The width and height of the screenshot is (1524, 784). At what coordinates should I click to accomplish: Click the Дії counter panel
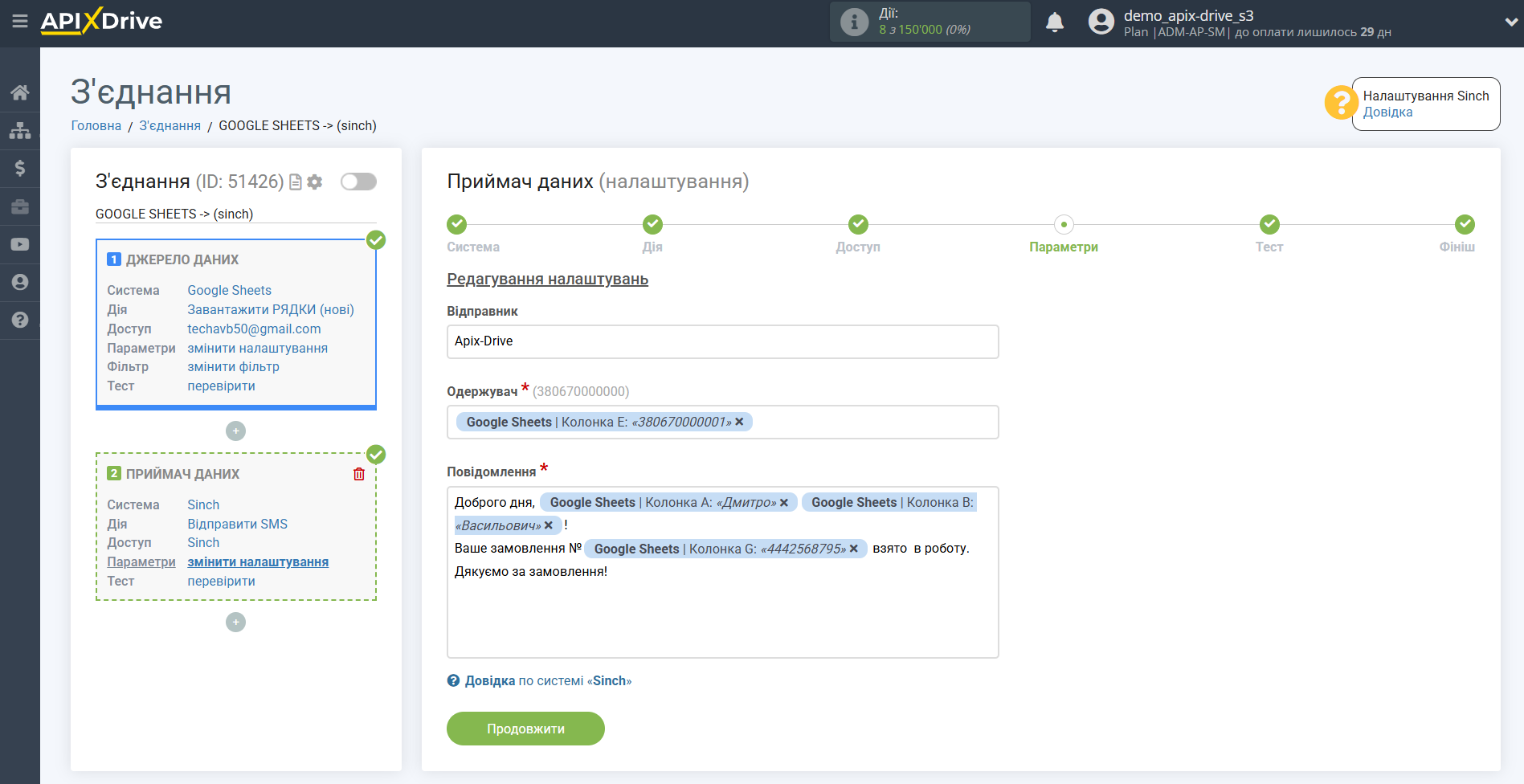(930, 22)
